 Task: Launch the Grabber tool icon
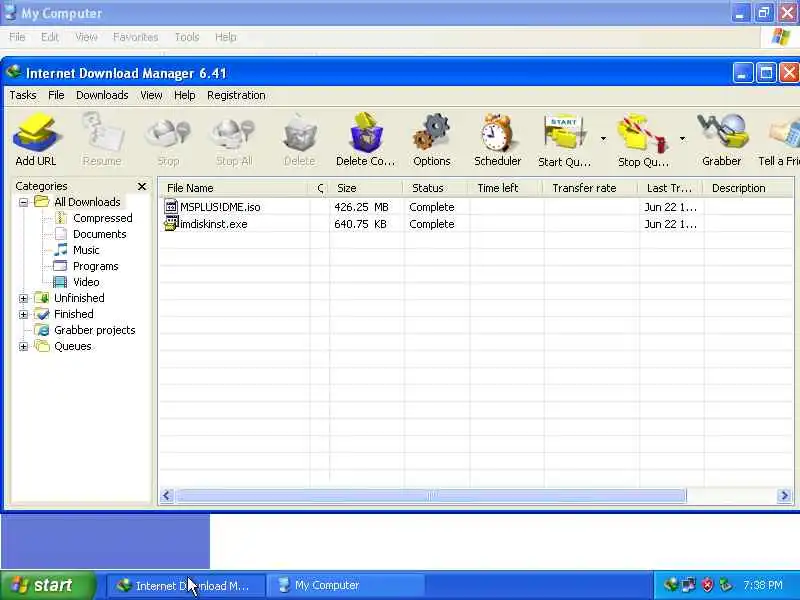pos(722,132)
